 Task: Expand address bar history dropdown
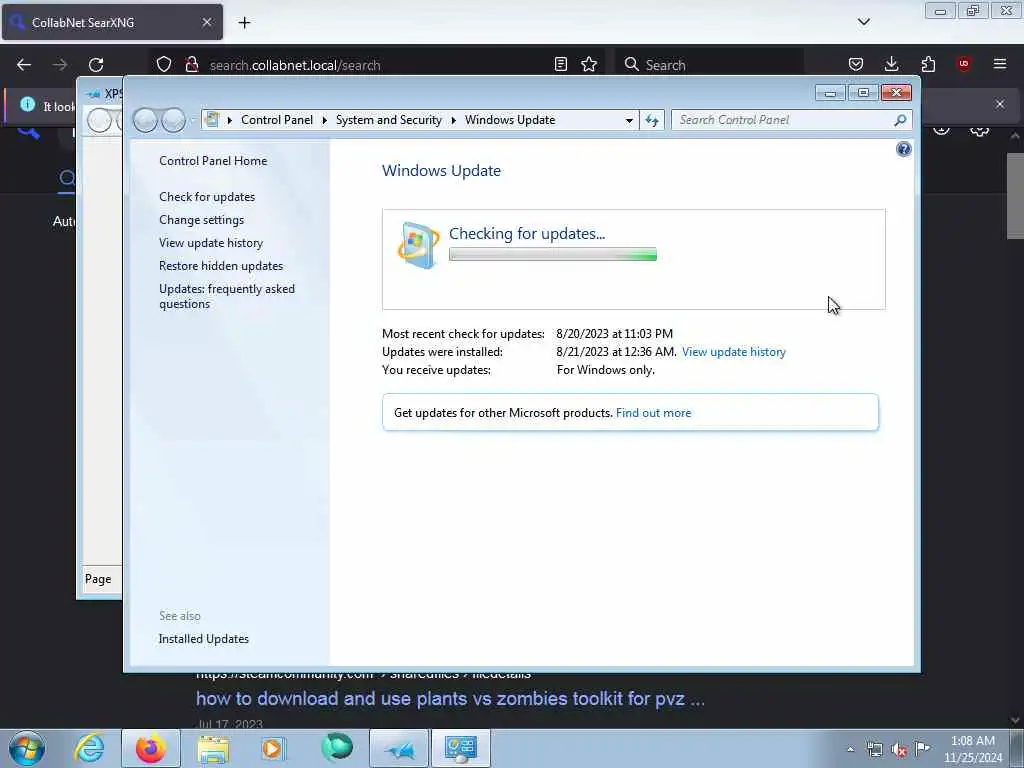629,120
